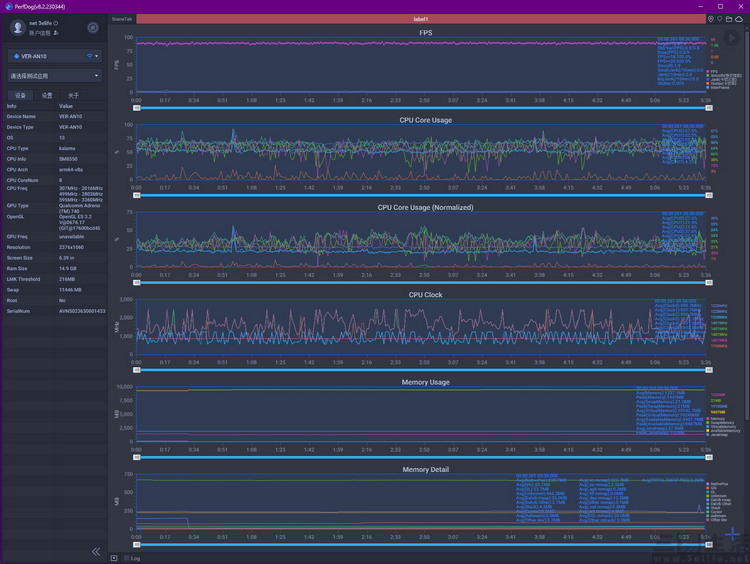750x564 pixels.
Task: Open the test application selection dropdown
Action: pyautogui.click(x=55, y=76)
